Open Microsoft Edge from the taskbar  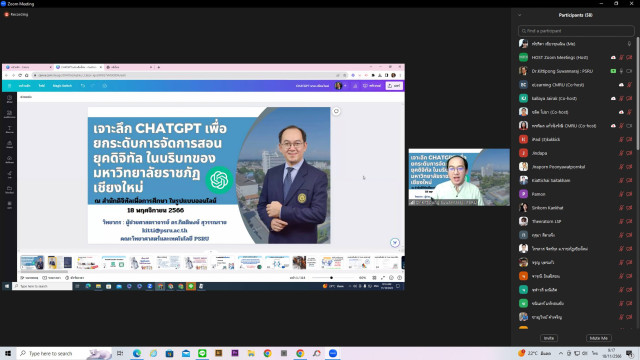coord(137,353)
